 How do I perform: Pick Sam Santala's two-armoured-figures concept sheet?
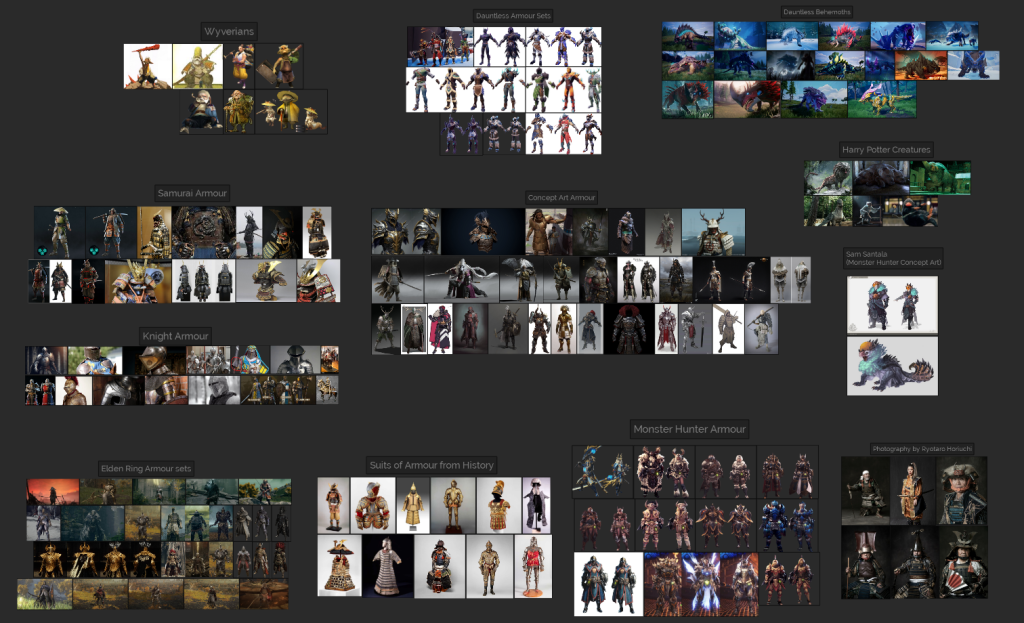click(892, 305)
